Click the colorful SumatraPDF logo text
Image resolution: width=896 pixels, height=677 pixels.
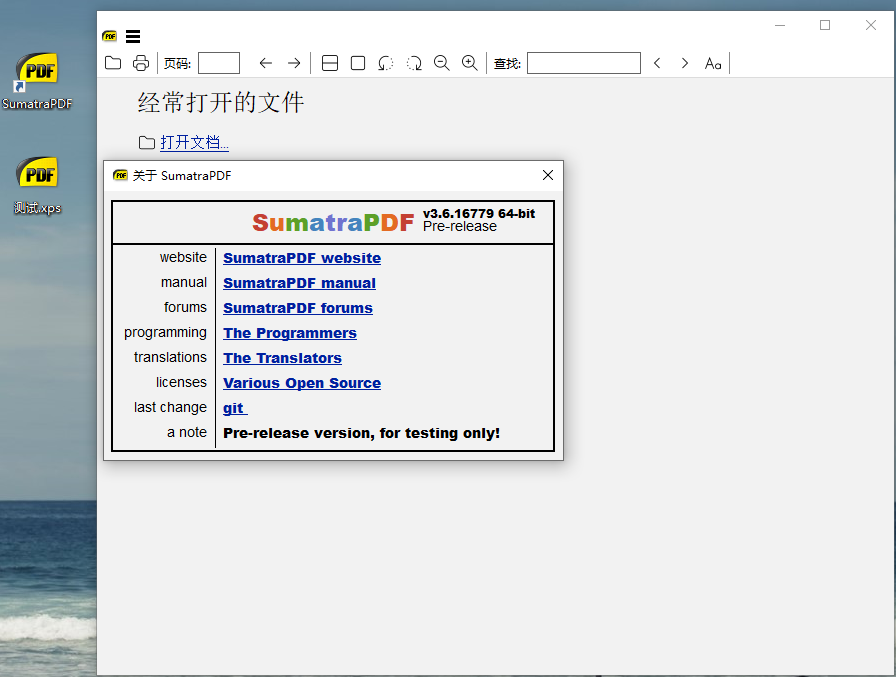click(333, 222)
